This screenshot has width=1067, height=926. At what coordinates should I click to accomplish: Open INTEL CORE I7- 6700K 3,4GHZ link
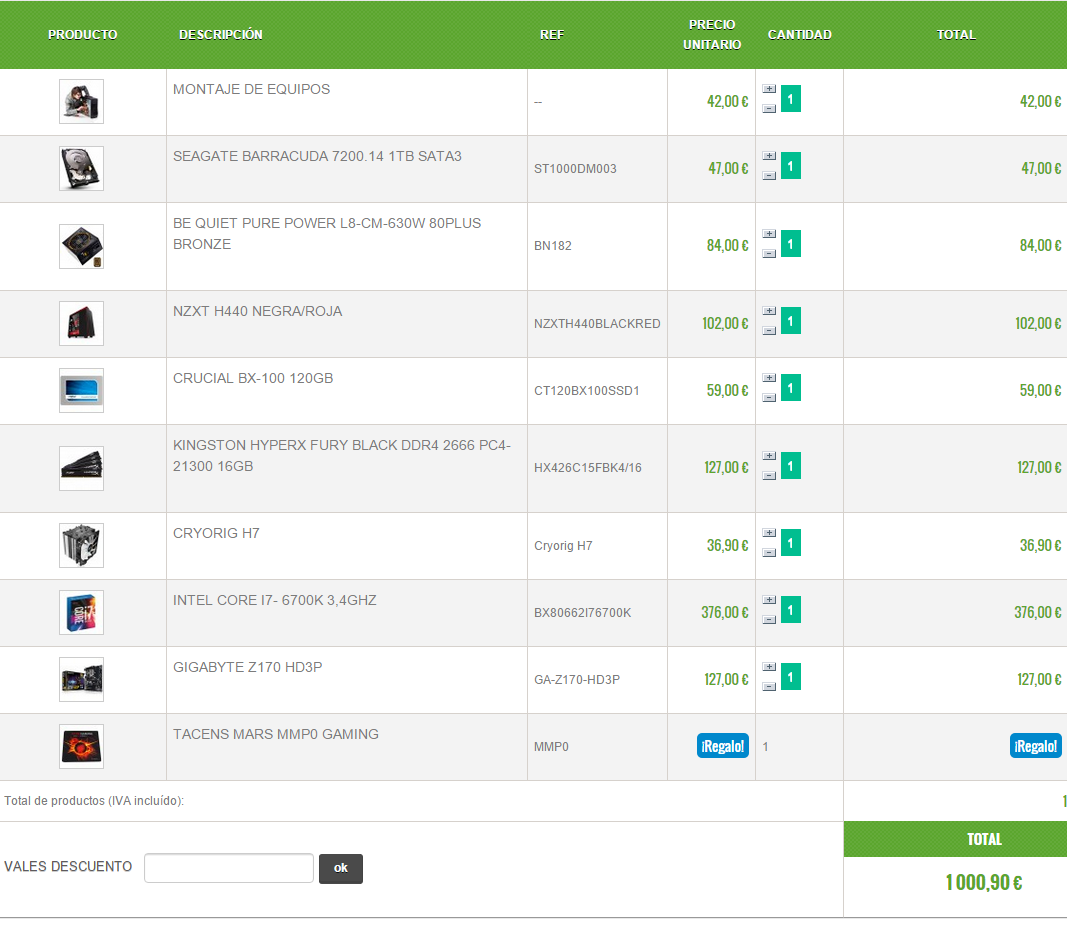coord(274,600)
